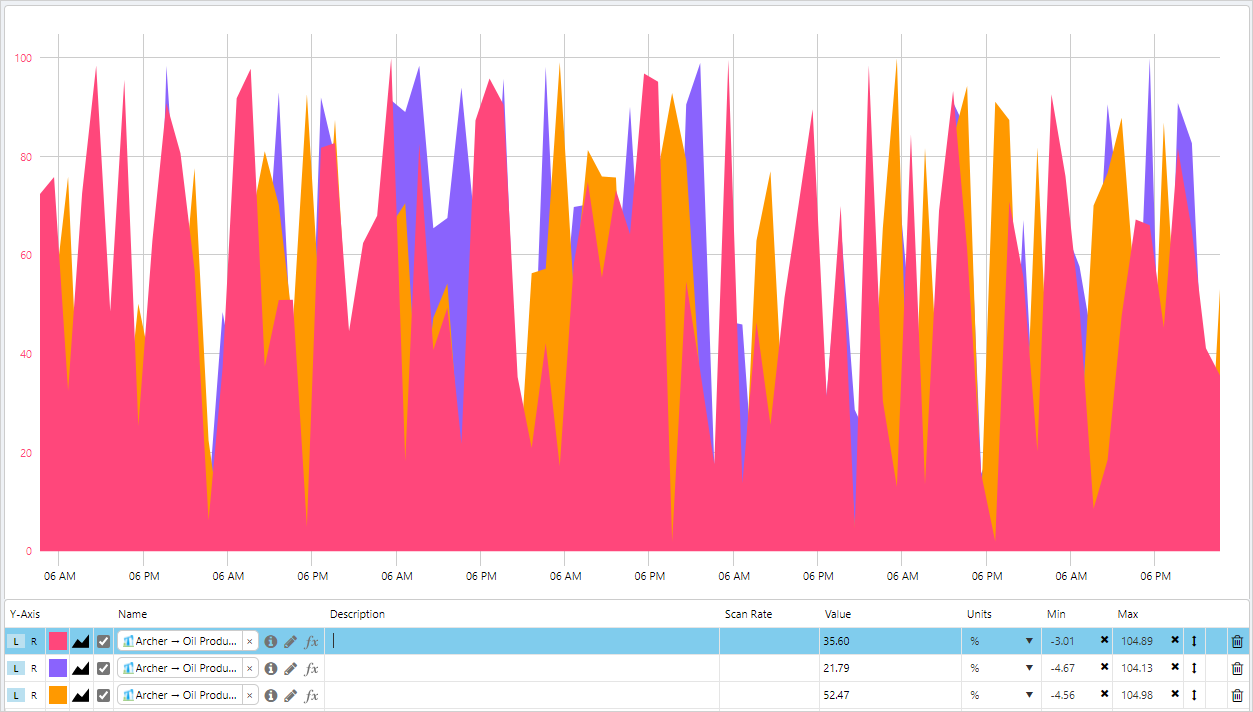The image size is (1253, 712).
Task: Clear the Min value -4.67 with X
Action: (1104, 668)
